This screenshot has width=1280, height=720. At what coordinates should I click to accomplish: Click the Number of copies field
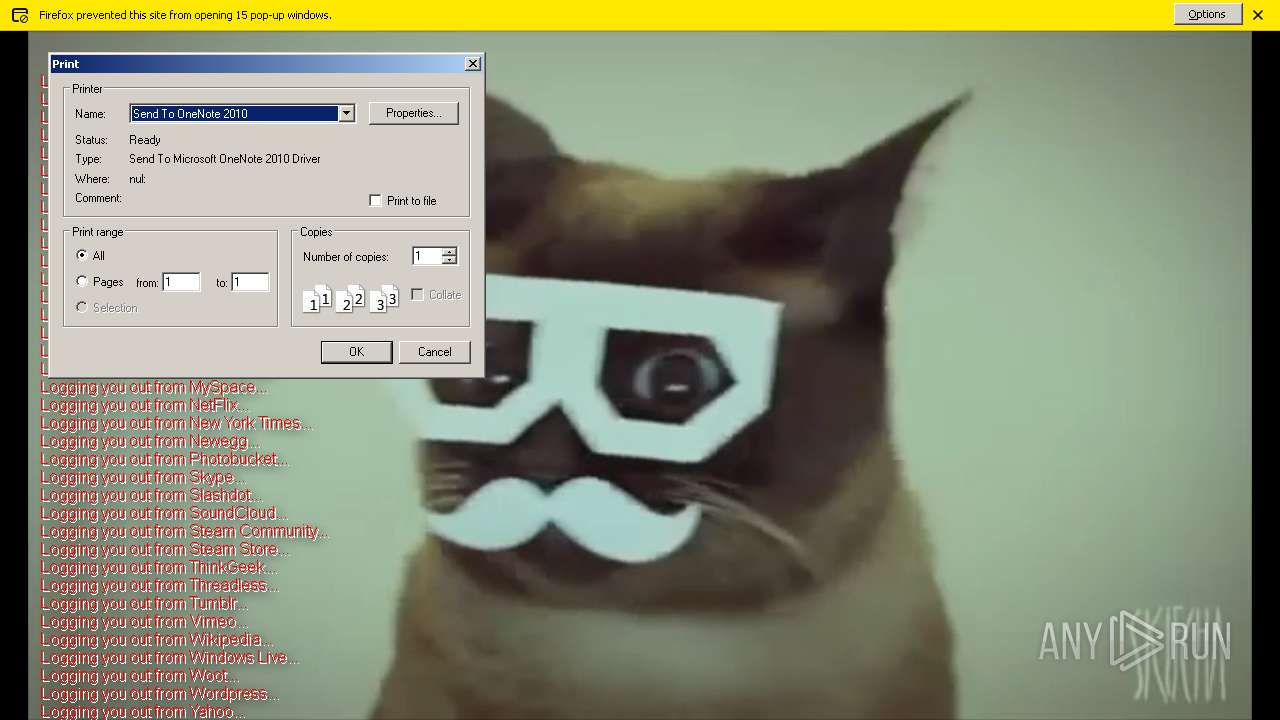tap(427, 257)
